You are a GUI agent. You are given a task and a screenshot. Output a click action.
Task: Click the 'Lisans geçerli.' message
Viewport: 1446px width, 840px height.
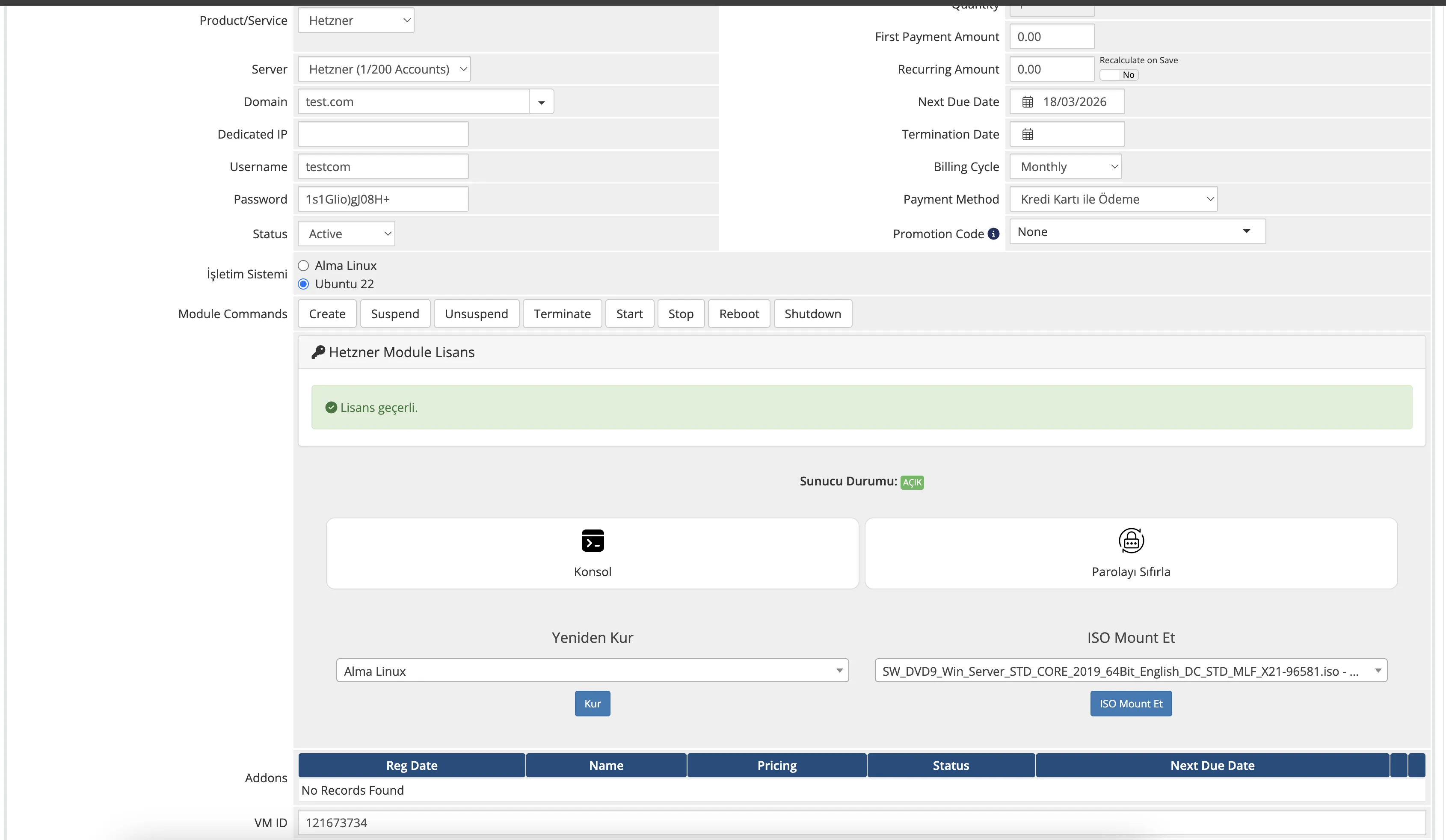[x=379, y=407]
